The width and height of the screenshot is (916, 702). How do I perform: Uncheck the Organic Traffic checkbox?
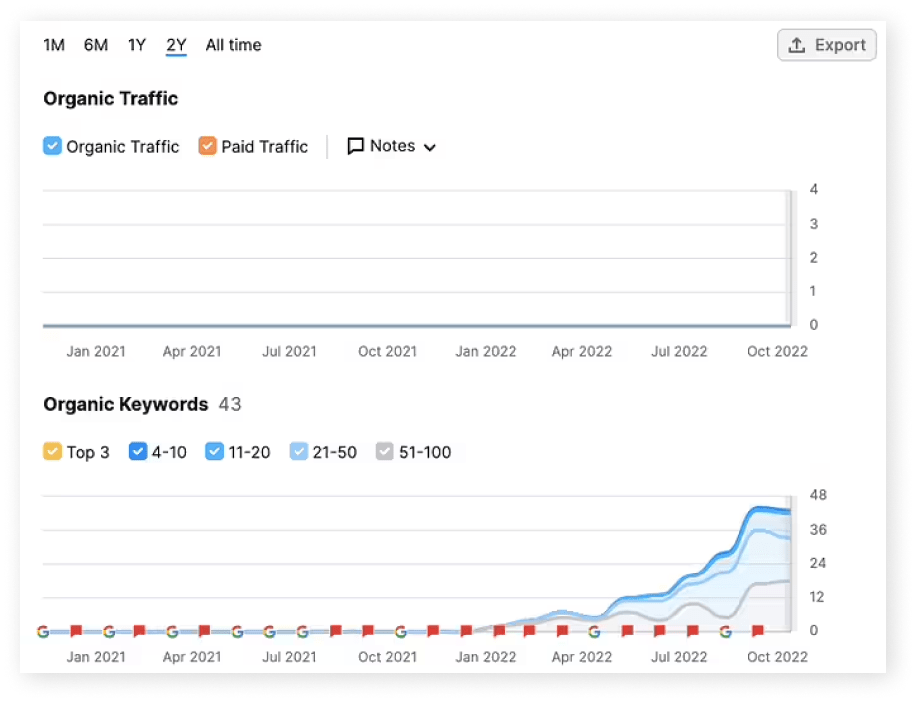coord(52,145)
